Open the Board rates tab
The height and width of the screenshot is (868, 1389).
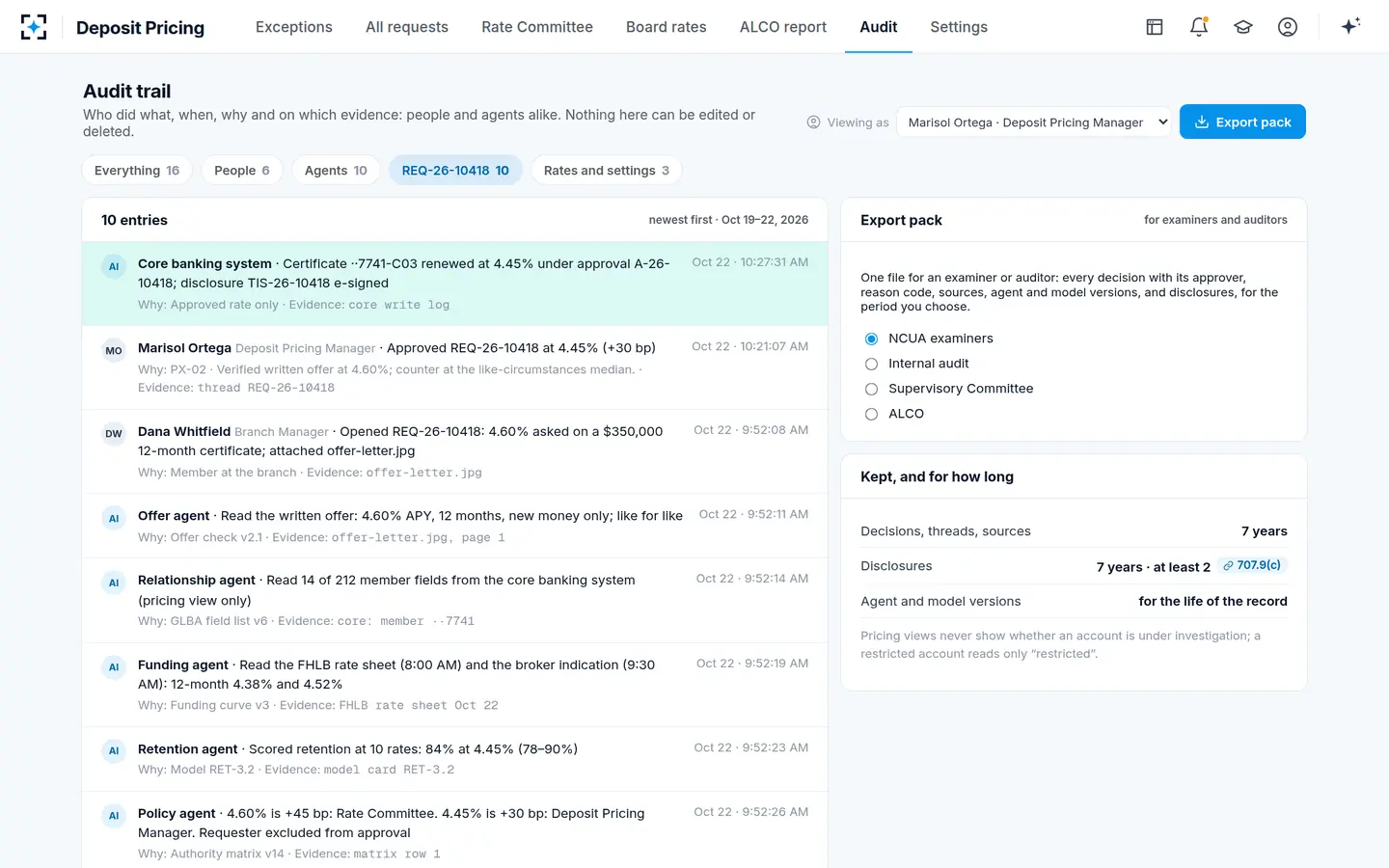(667, 27)
